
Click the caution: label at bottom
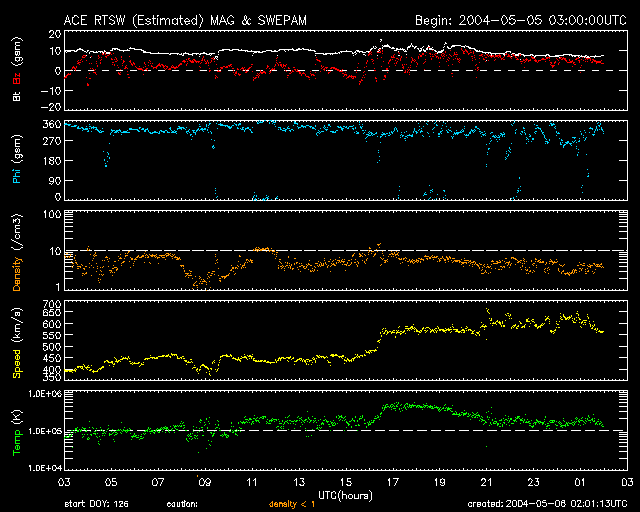(x=181, y=504)
